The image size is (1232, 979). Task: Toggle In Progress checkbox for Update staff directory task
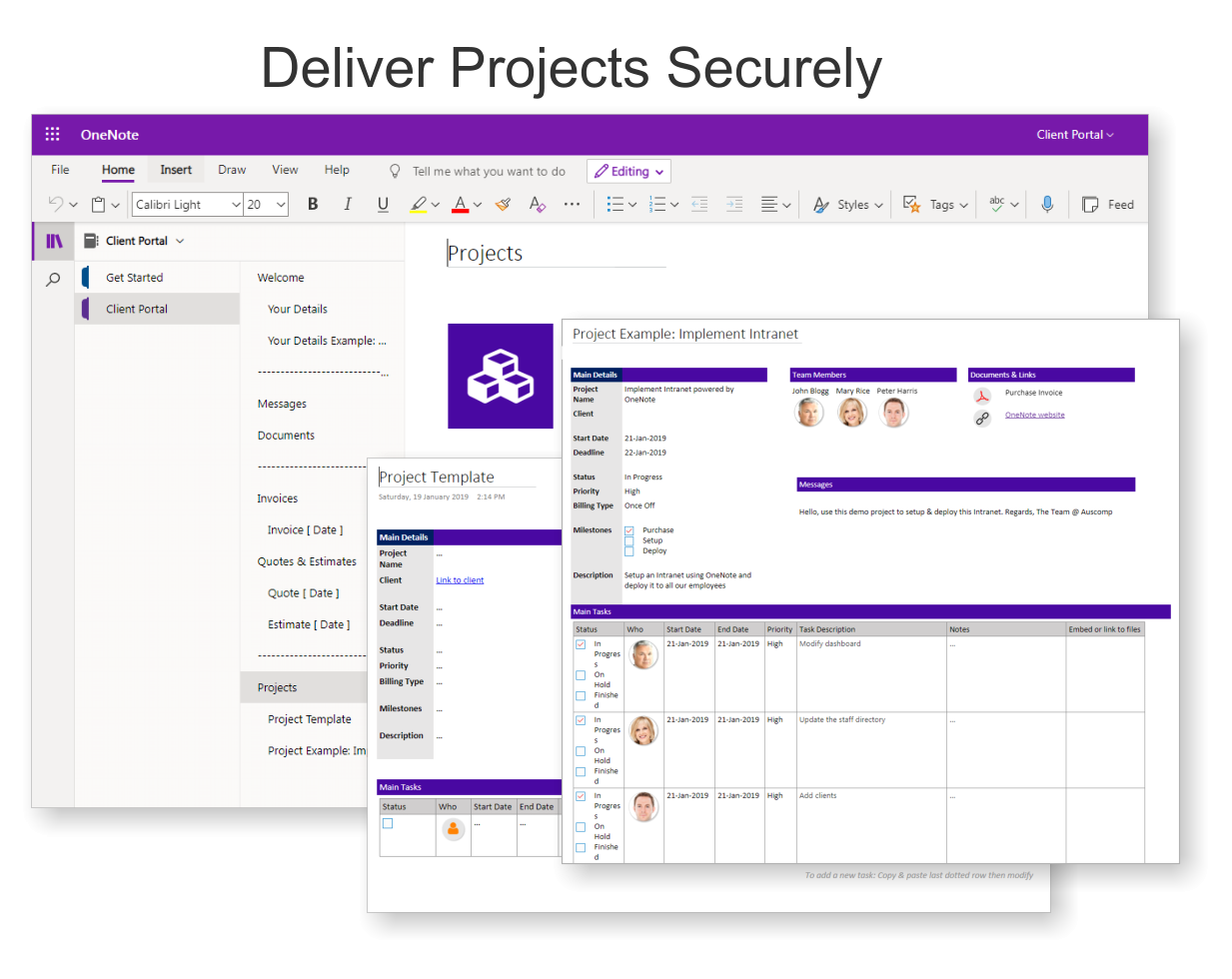point(581,720)
